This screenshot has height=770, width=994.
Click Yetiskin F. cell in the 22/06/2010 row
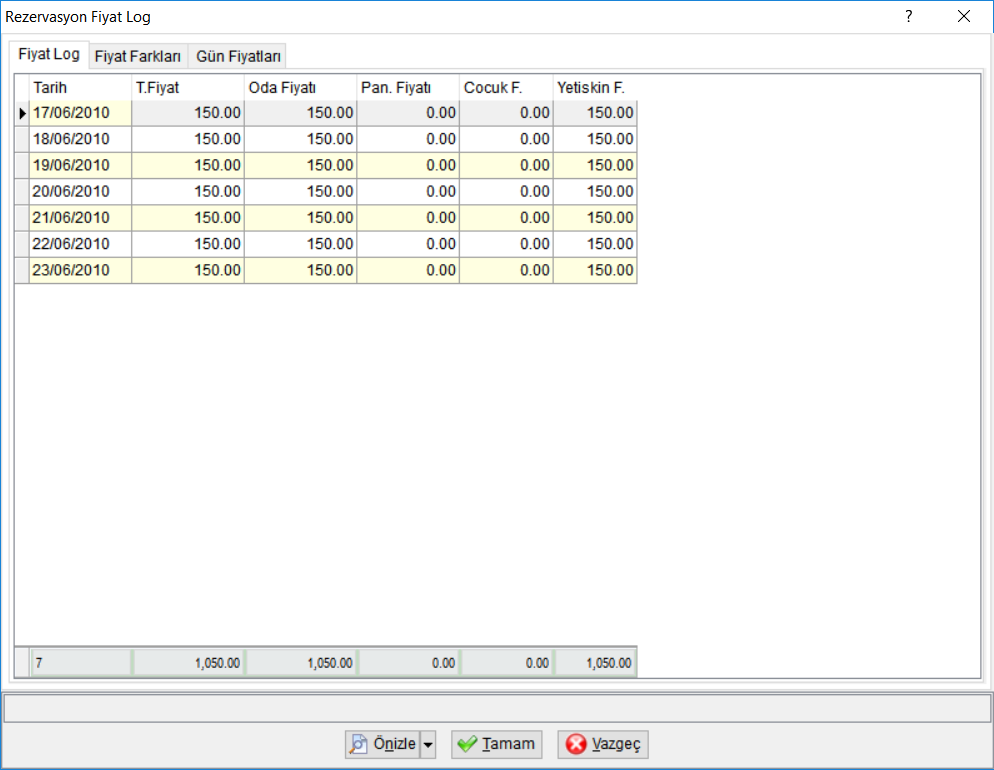(x=595, y=244)
